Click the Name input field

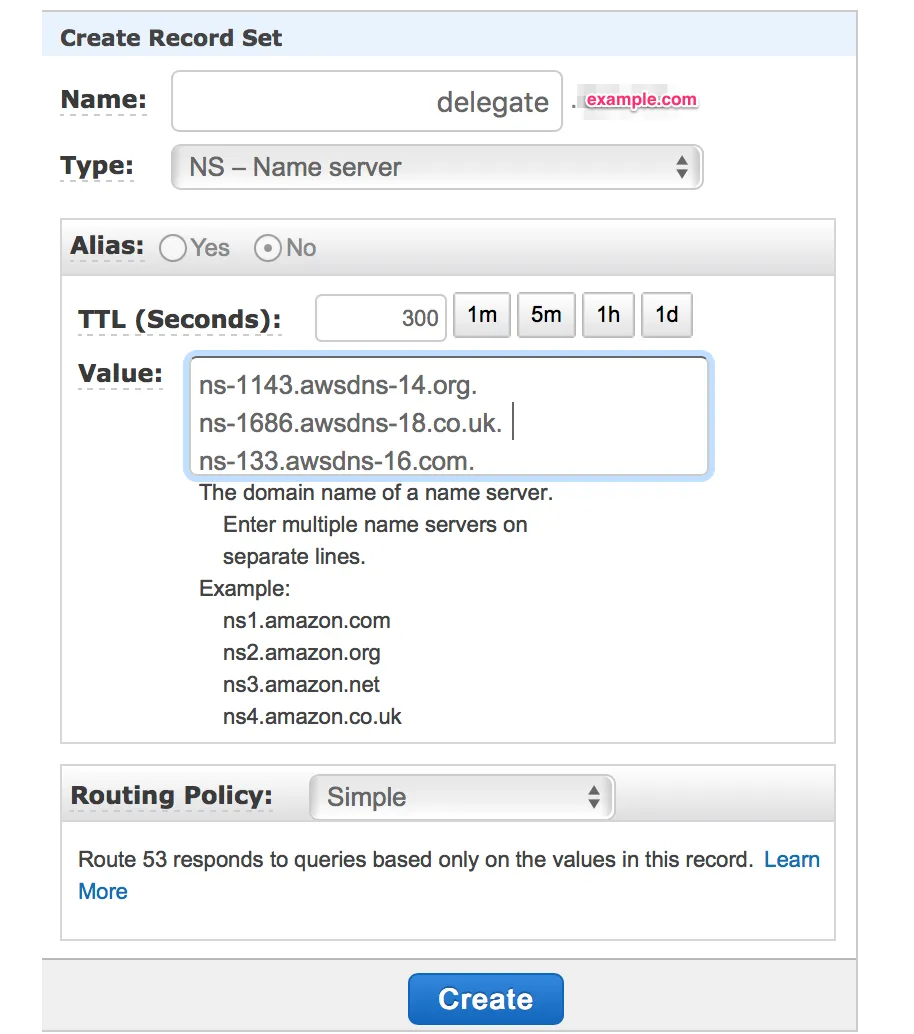click(x=366, y=101)
